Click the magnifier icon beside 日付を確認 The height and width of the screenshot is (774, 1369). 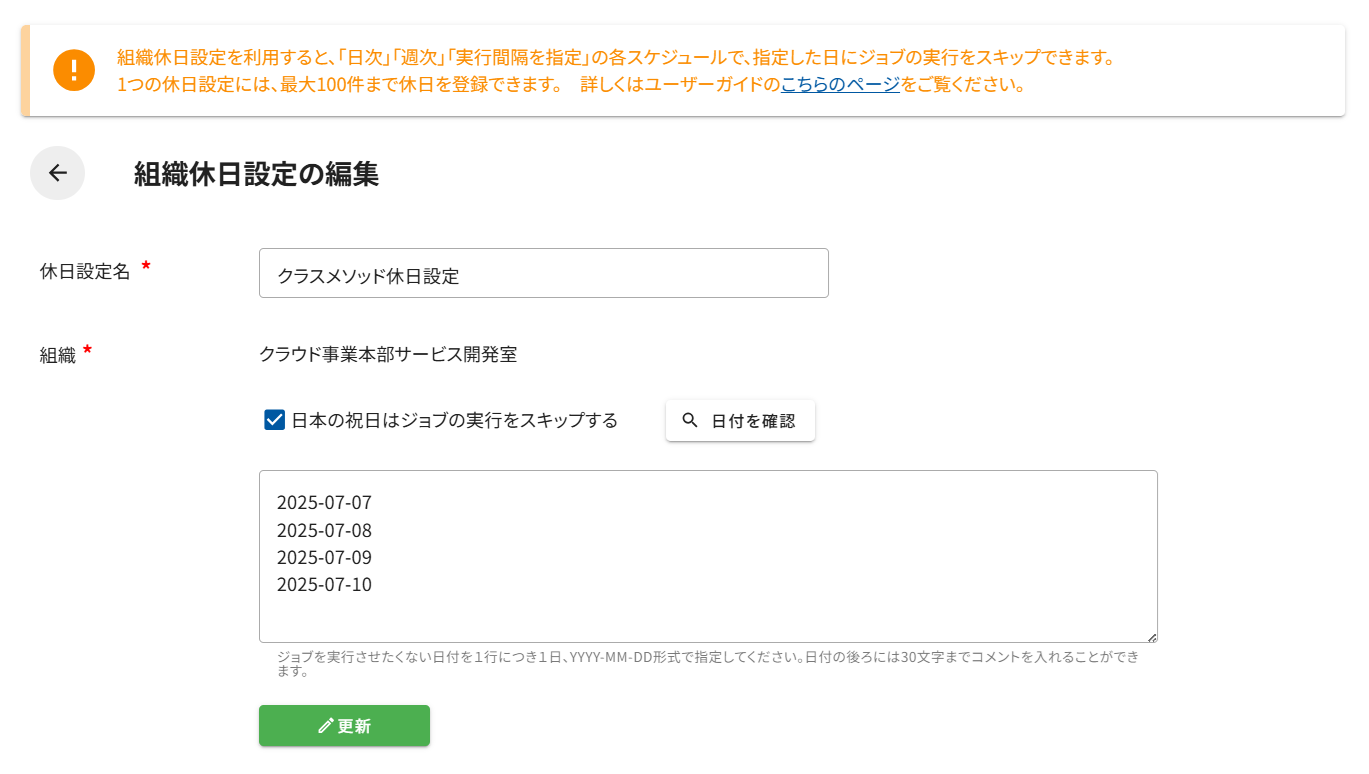coord(690,421)
